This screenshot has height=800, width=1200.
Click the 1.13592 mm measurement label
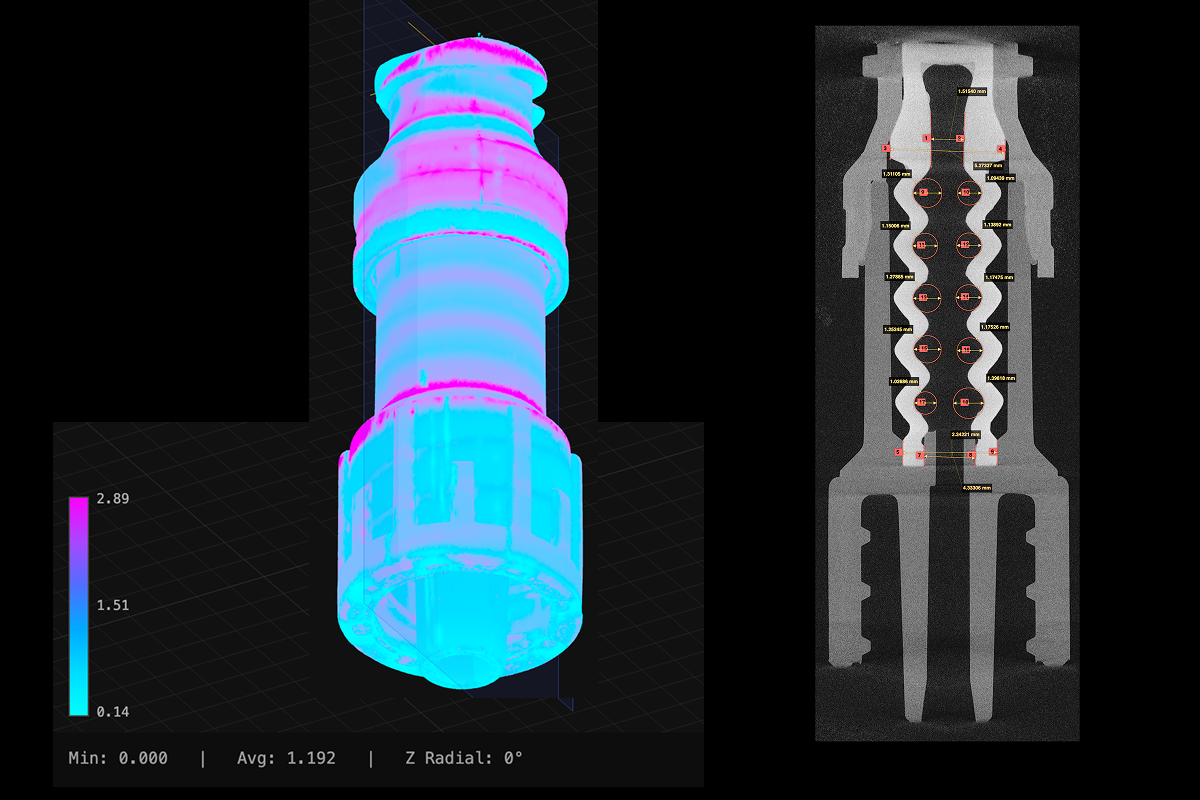pyautogui.click(x=998, y=225)
